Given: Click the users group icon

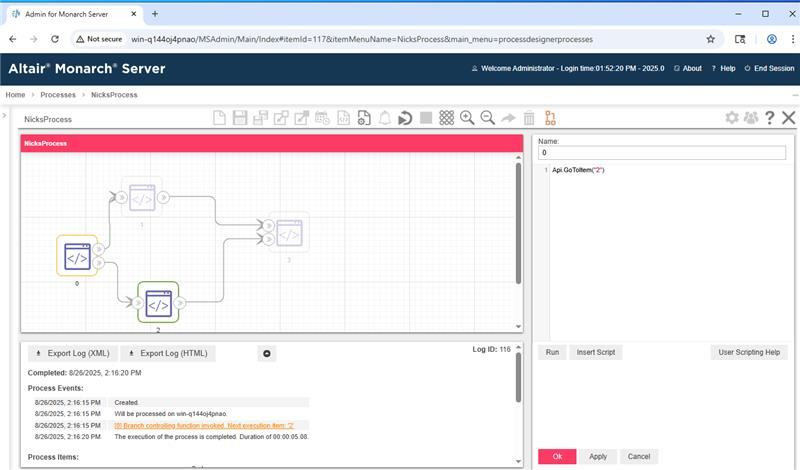Looking at the screenshot, I should click(x=751, y=118).
